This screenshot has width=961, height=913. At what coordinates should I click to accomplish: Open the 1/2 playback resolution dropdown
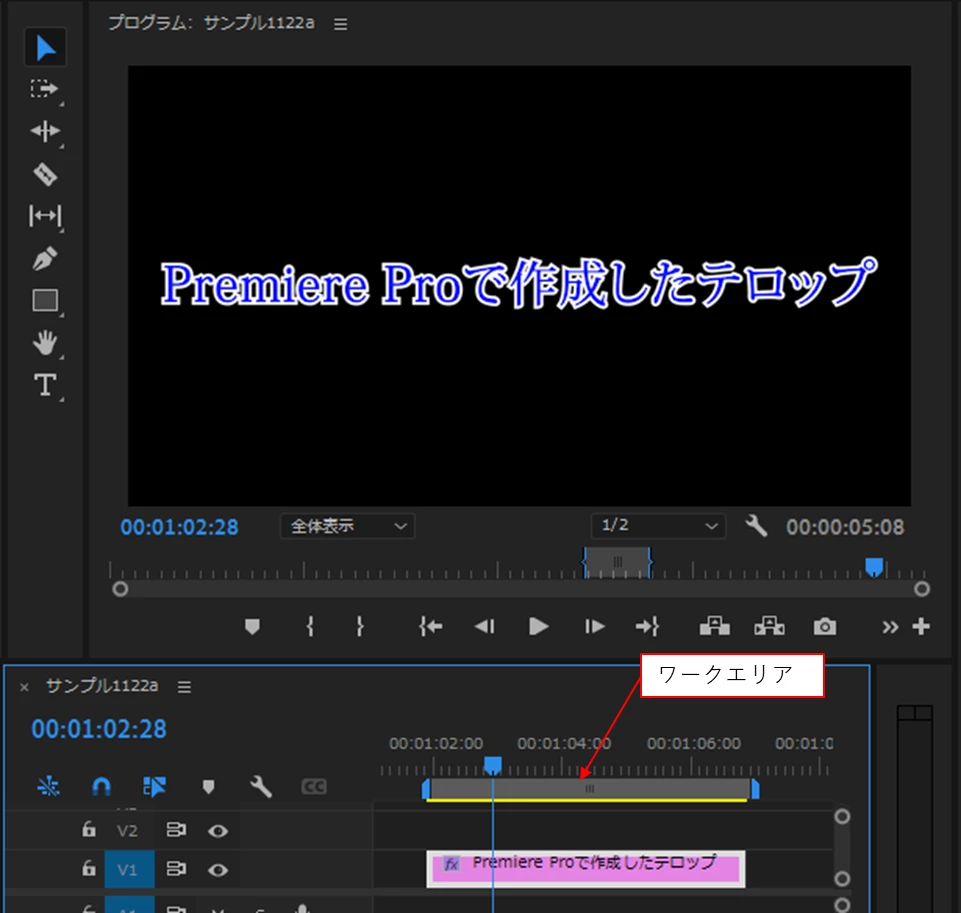(658, 526)
